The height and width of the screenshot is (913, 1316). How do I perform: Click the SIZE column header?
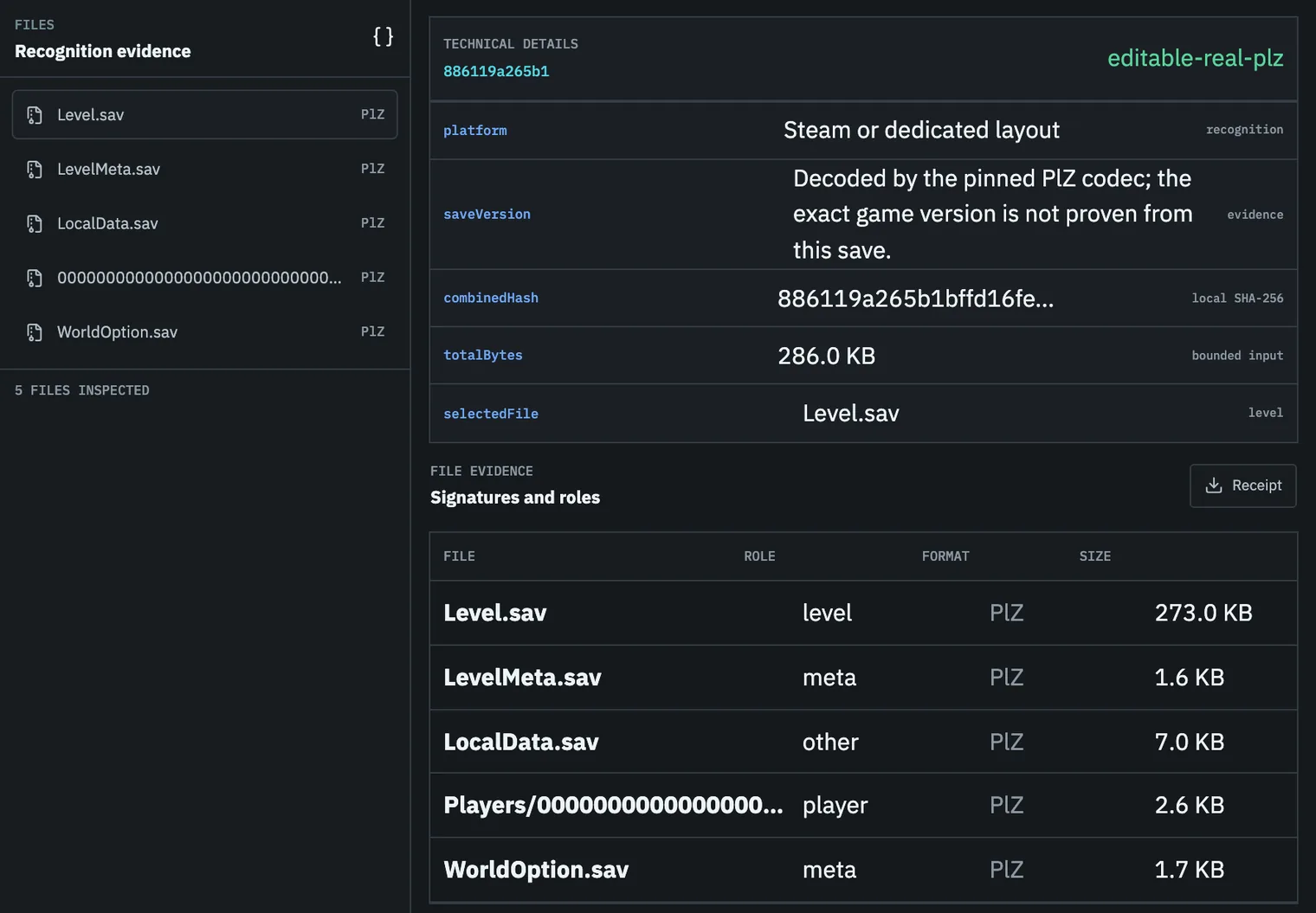(x=1095, y=556)
